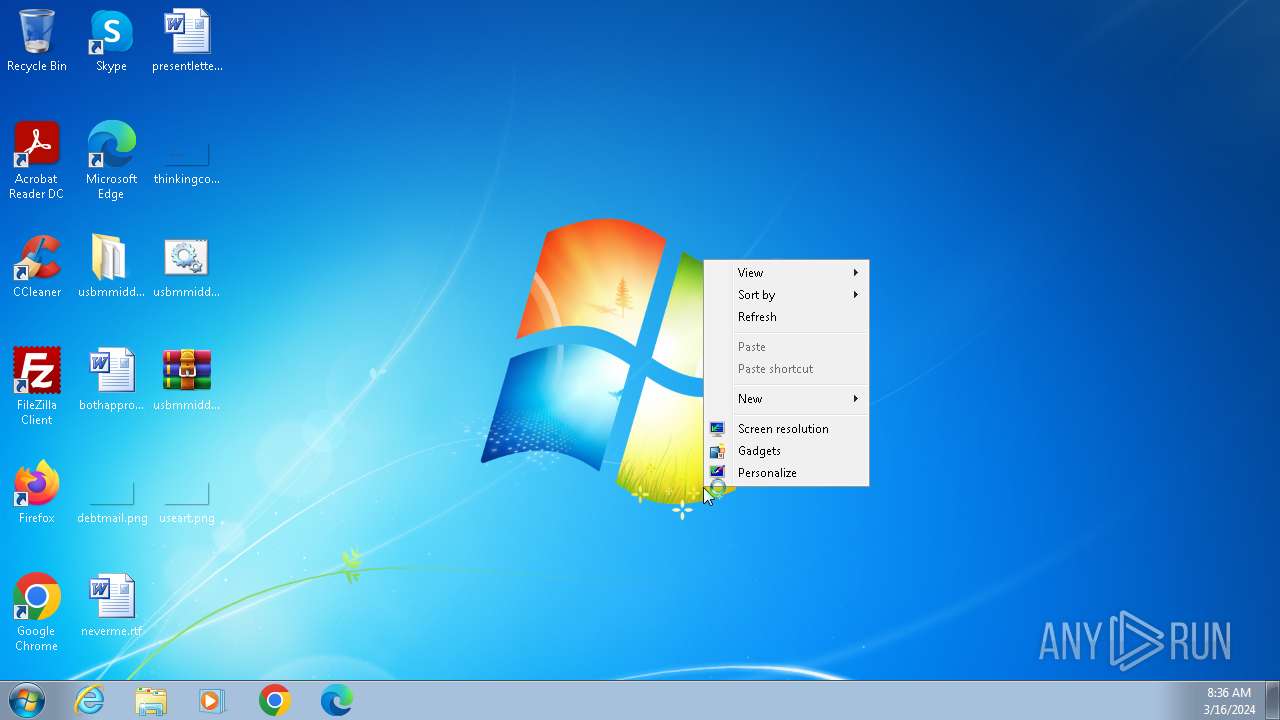
Task: Select the Skype shortcut on desktop
Action: 111,41
